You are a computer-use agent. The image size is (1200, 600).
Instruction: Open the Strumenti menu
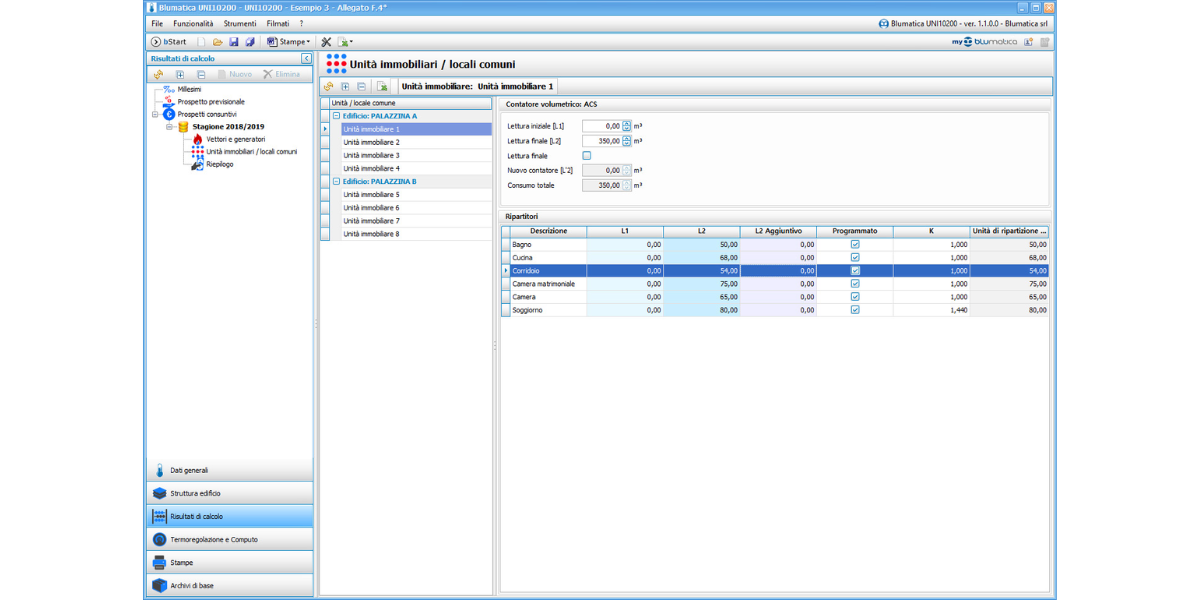point(239,23)
